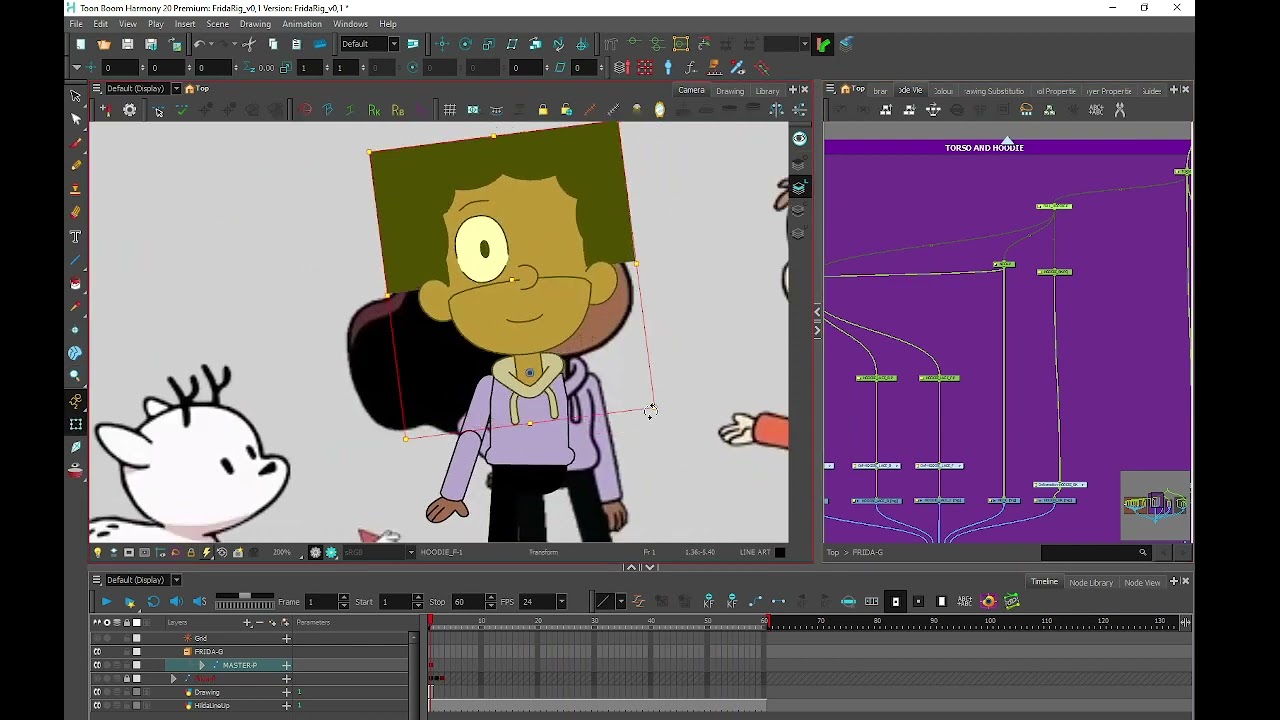Click the ABC rename icon in the Node View toolbar
This screenshot has width=1280, height=720.
[1096, 110]
